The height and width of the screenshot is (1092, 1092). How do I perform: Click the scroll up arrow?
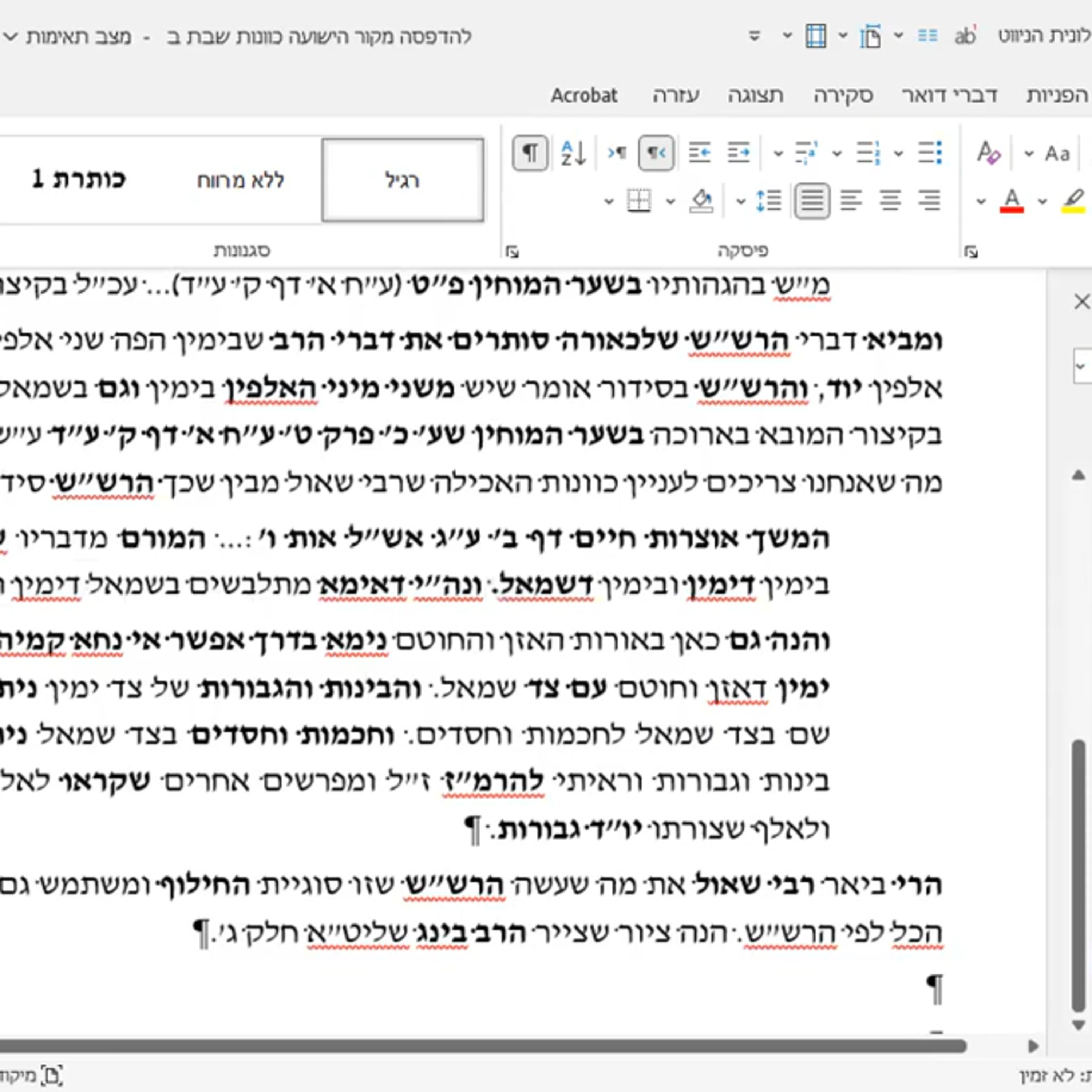1079,476
